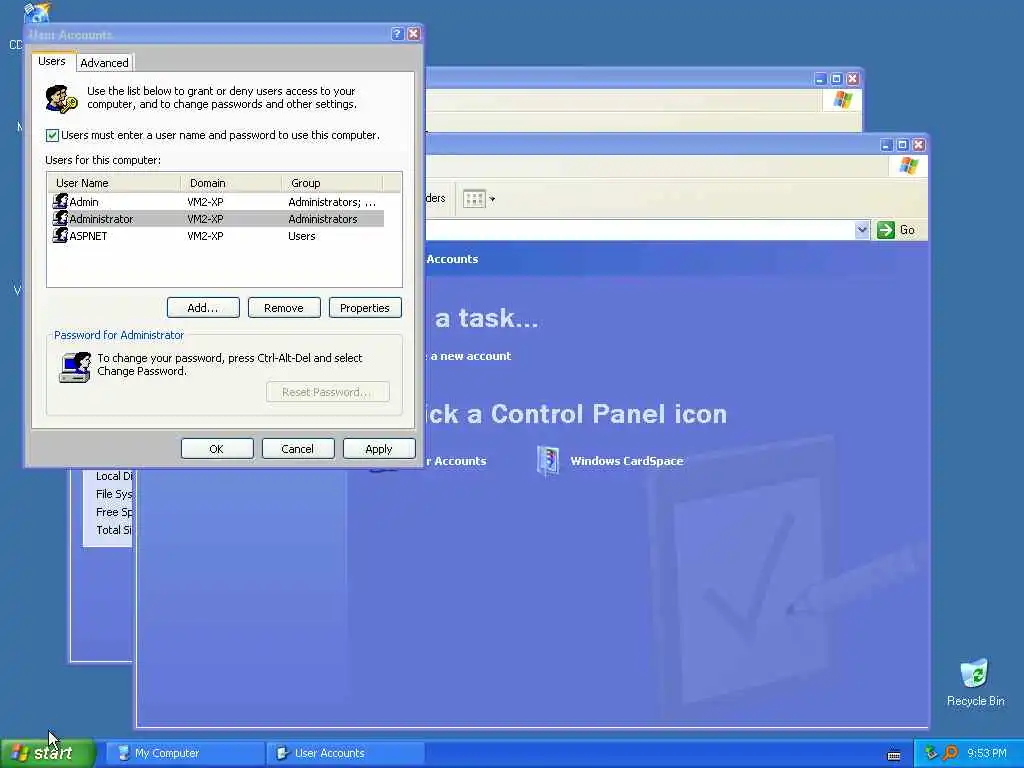This screenshot has width=1024, height=768.
Task: Minimize the rear Explorer window
Action: click(820, 79)
